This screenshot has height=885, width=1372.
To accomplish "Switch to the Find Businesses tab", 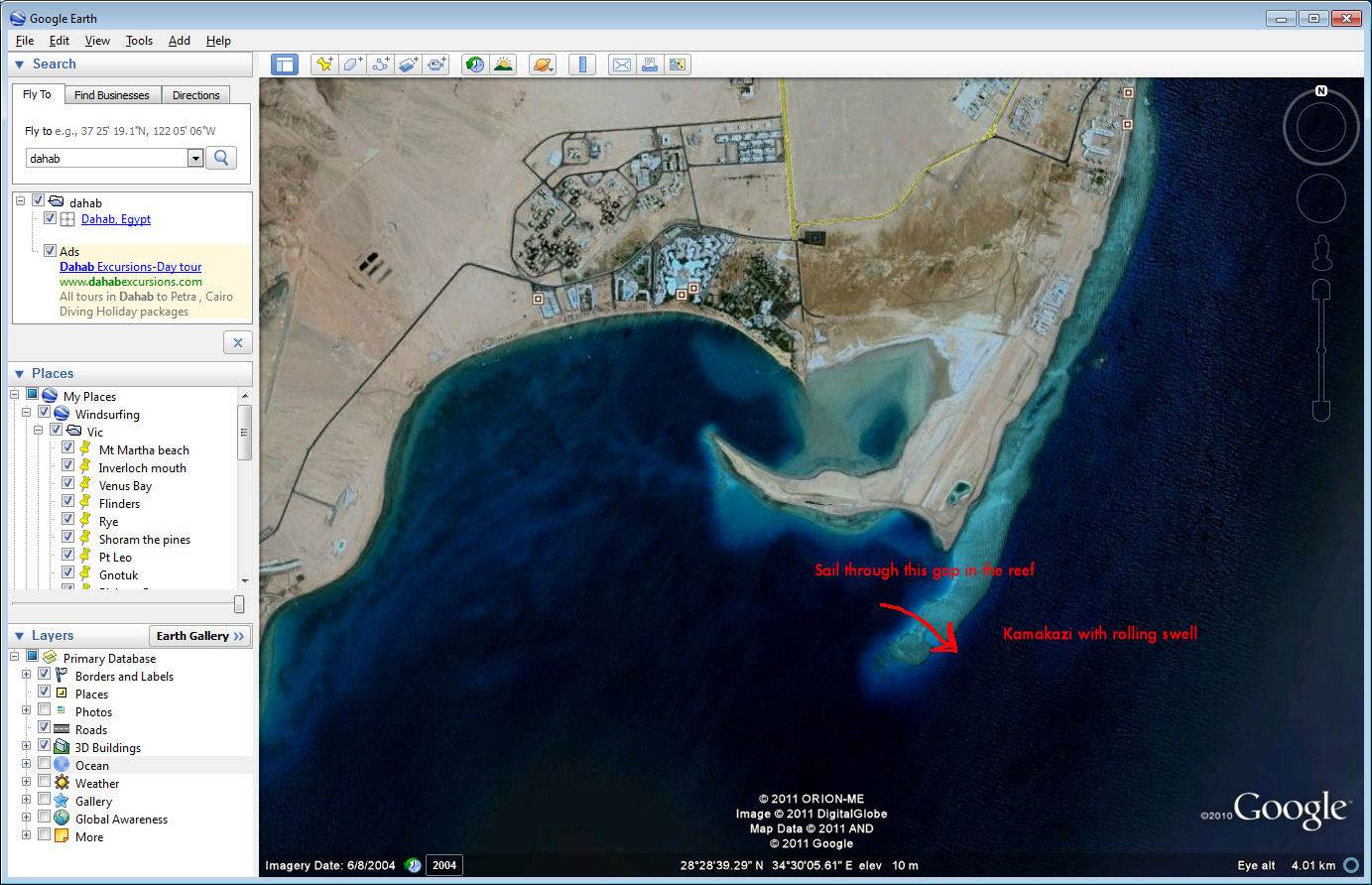I will (x=111, y=95).
